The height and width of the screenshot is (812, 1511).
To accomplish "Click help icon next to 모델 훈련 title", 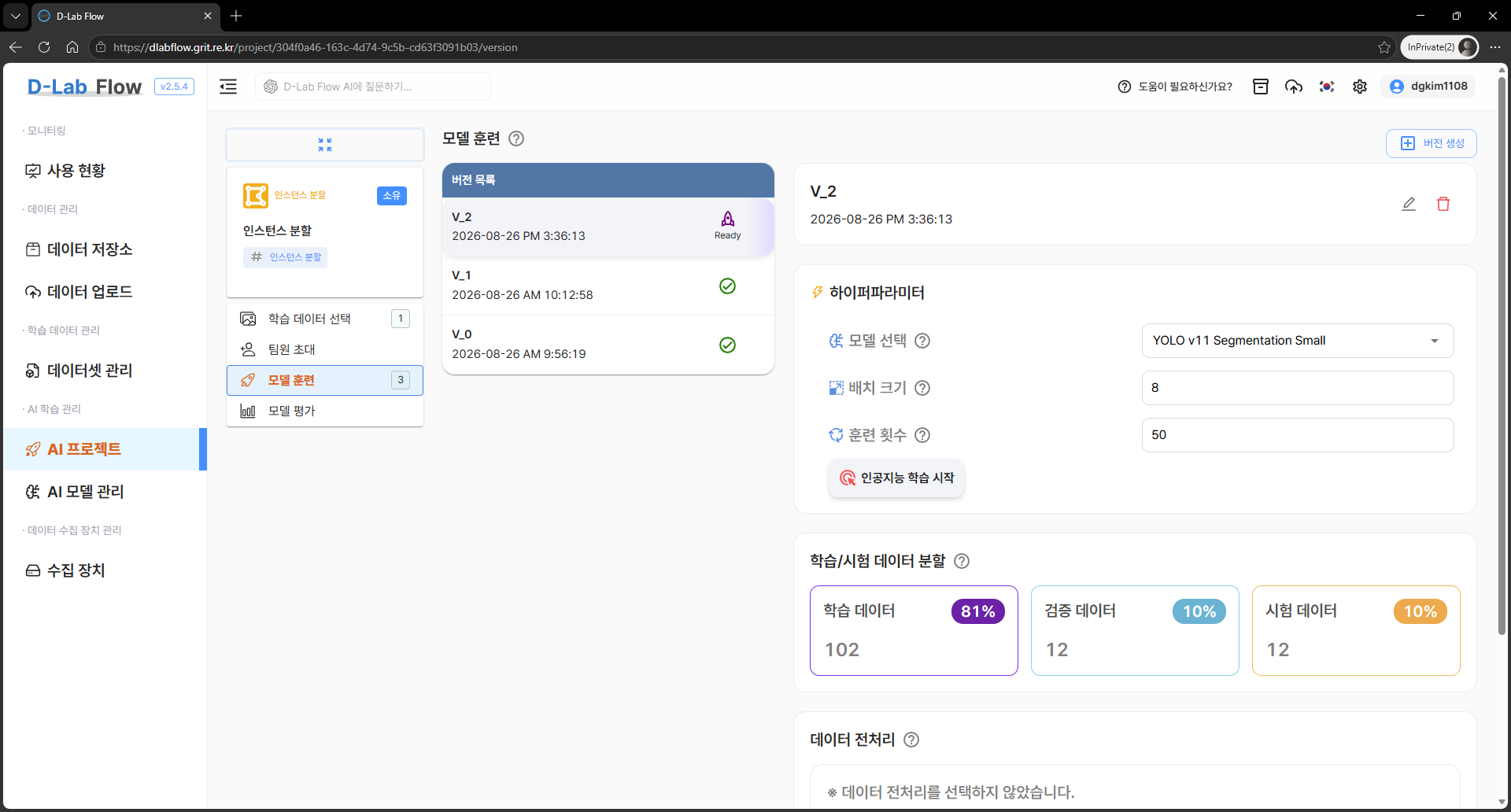I will [x=516, y=138].
